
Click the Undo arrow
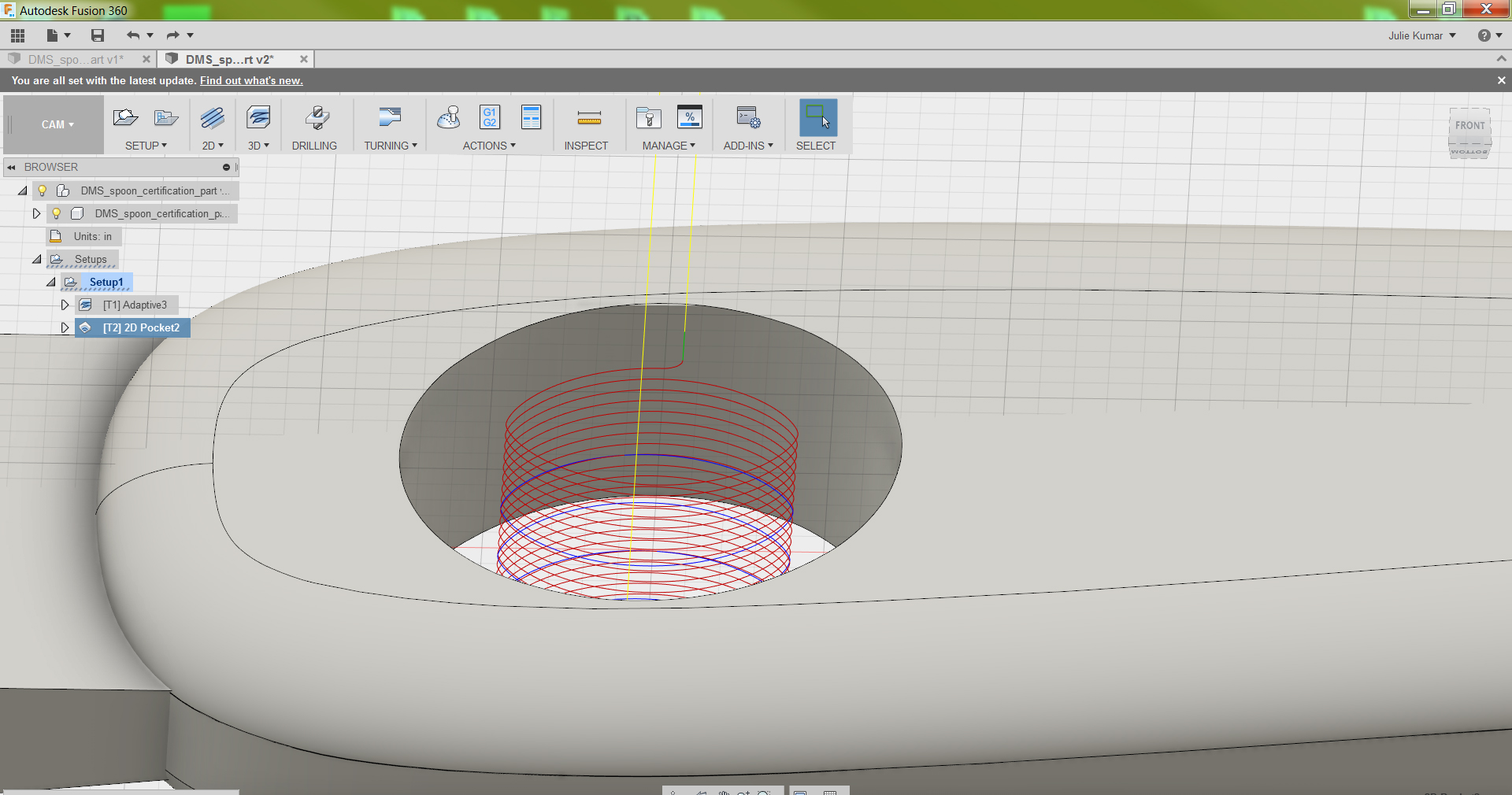[133, 35]
